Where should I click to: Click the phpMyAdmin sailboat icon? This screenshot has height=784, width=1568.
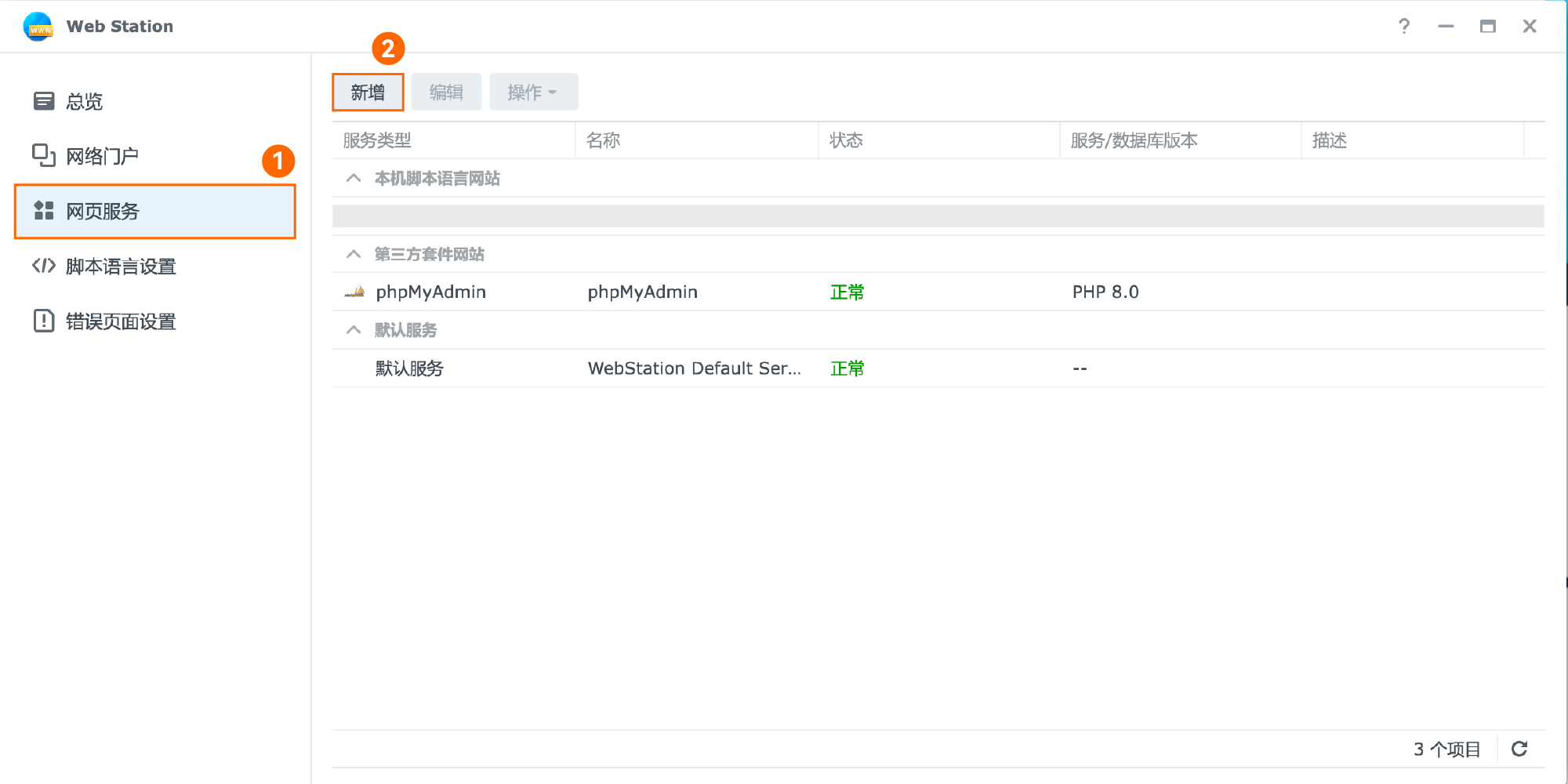pyautogui.click(x=355, y=292)
